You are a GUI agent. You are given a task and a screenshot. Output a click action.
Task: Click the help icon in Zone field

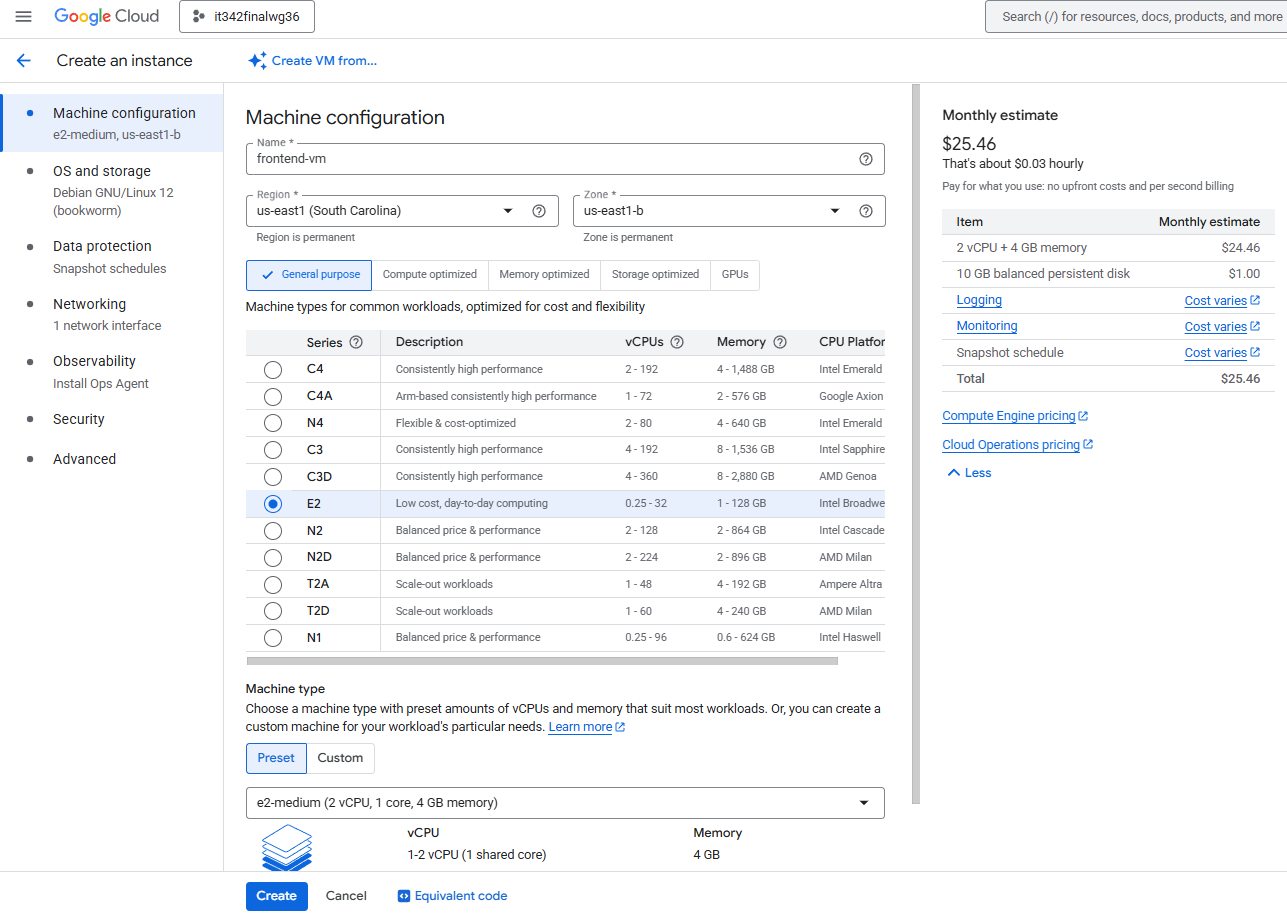point(866,211)
